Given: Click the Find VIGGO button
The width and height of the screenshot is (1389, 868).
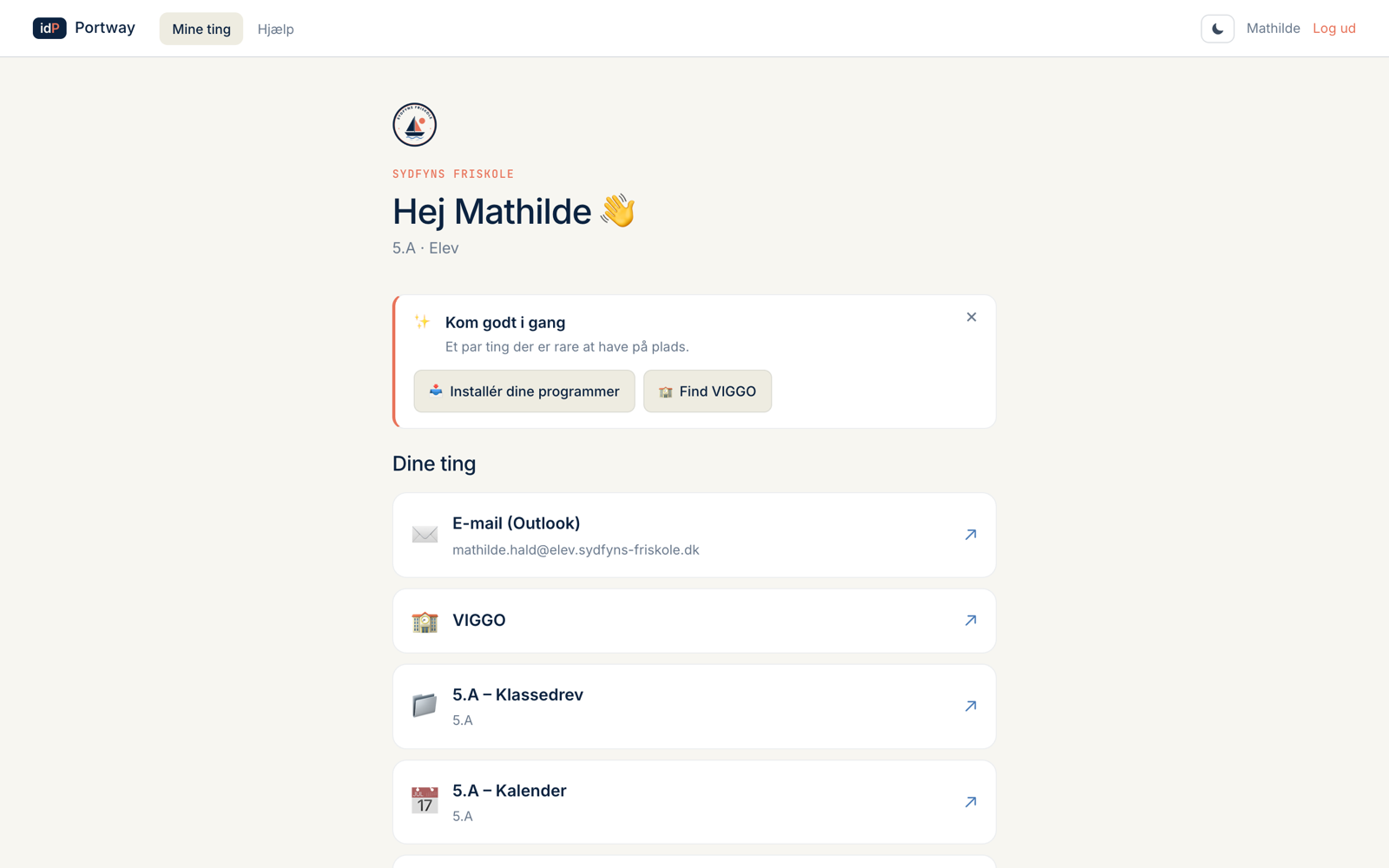Looking at the screenshot, I should click(708, 391).
